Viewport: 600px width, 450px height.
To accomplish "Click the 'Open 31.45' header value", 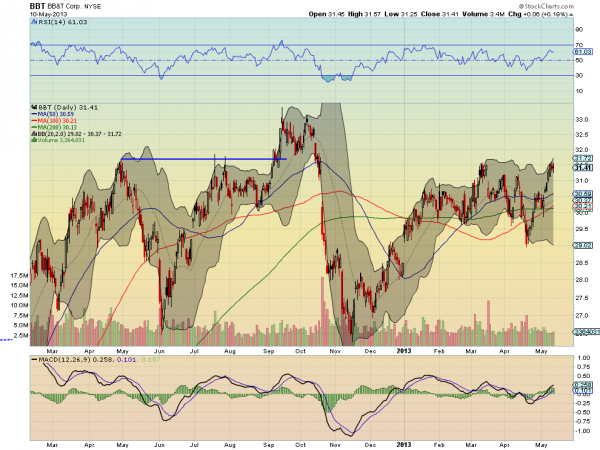I will 326,14.
